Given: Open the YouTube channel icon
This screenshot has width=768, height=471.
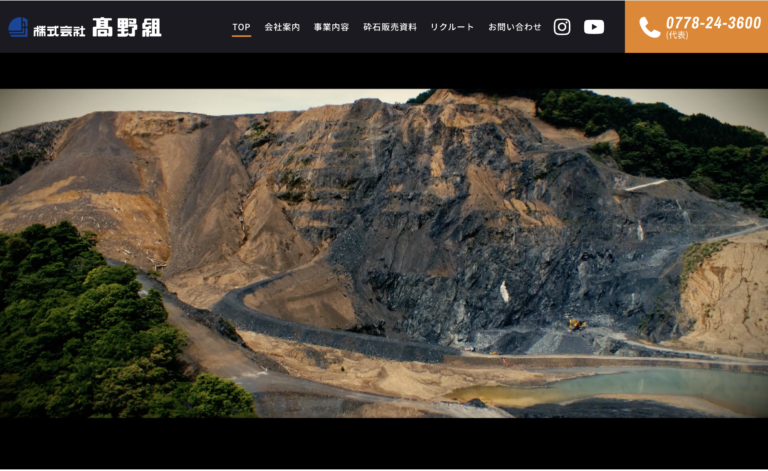Looking at the screenshot, I should [594, 27].
